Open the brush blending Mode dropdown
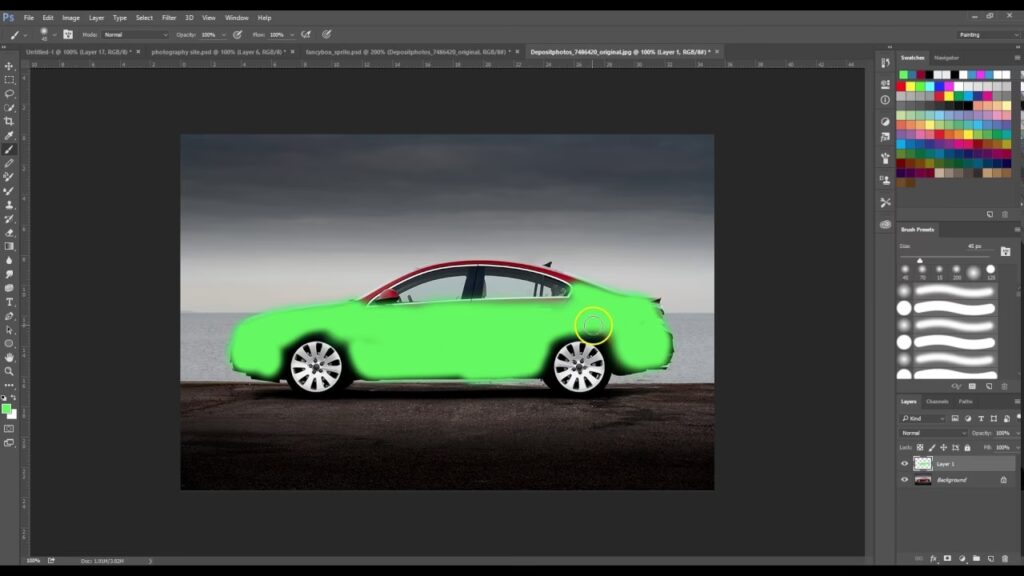 [x=135, y=34]
